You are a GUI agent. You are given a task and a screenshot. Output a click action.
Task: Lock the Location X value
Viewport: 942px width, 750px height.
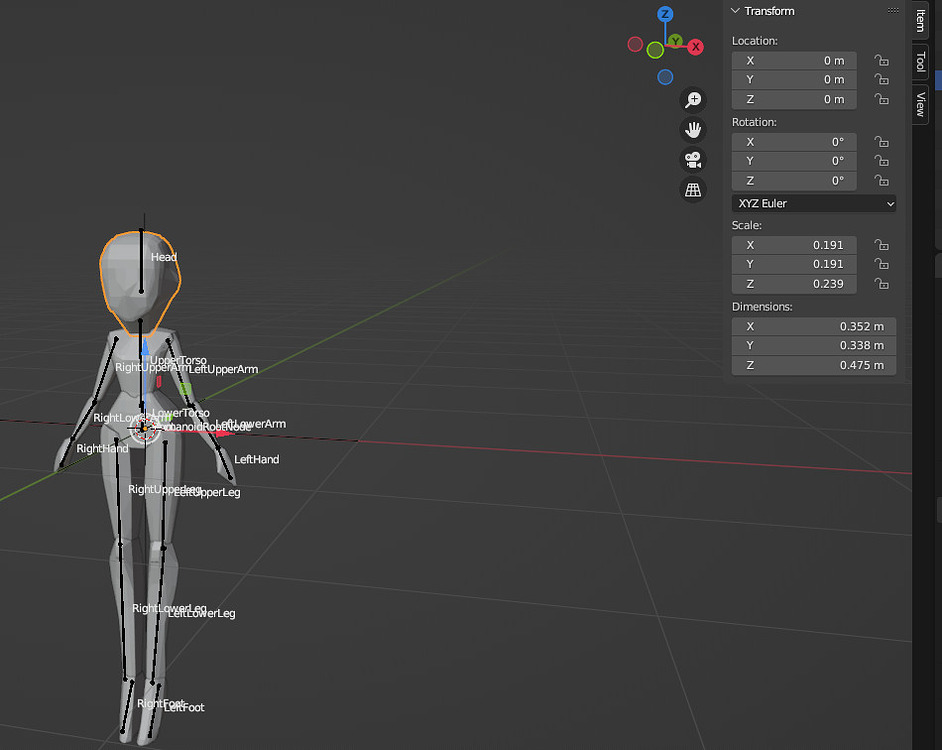(881, 60)
